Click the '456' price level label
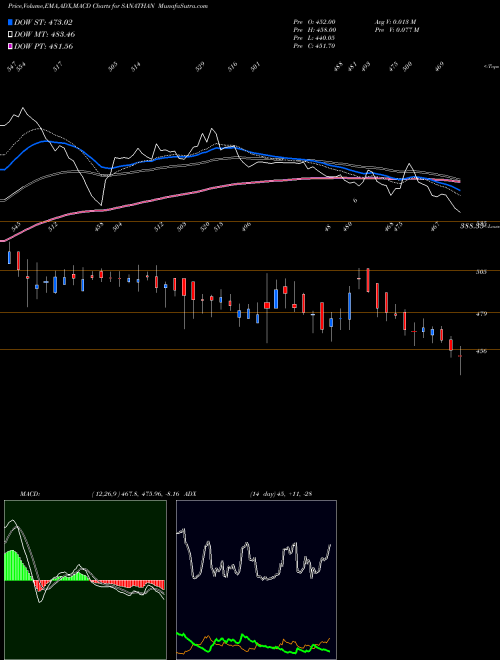 pos(481,351)
